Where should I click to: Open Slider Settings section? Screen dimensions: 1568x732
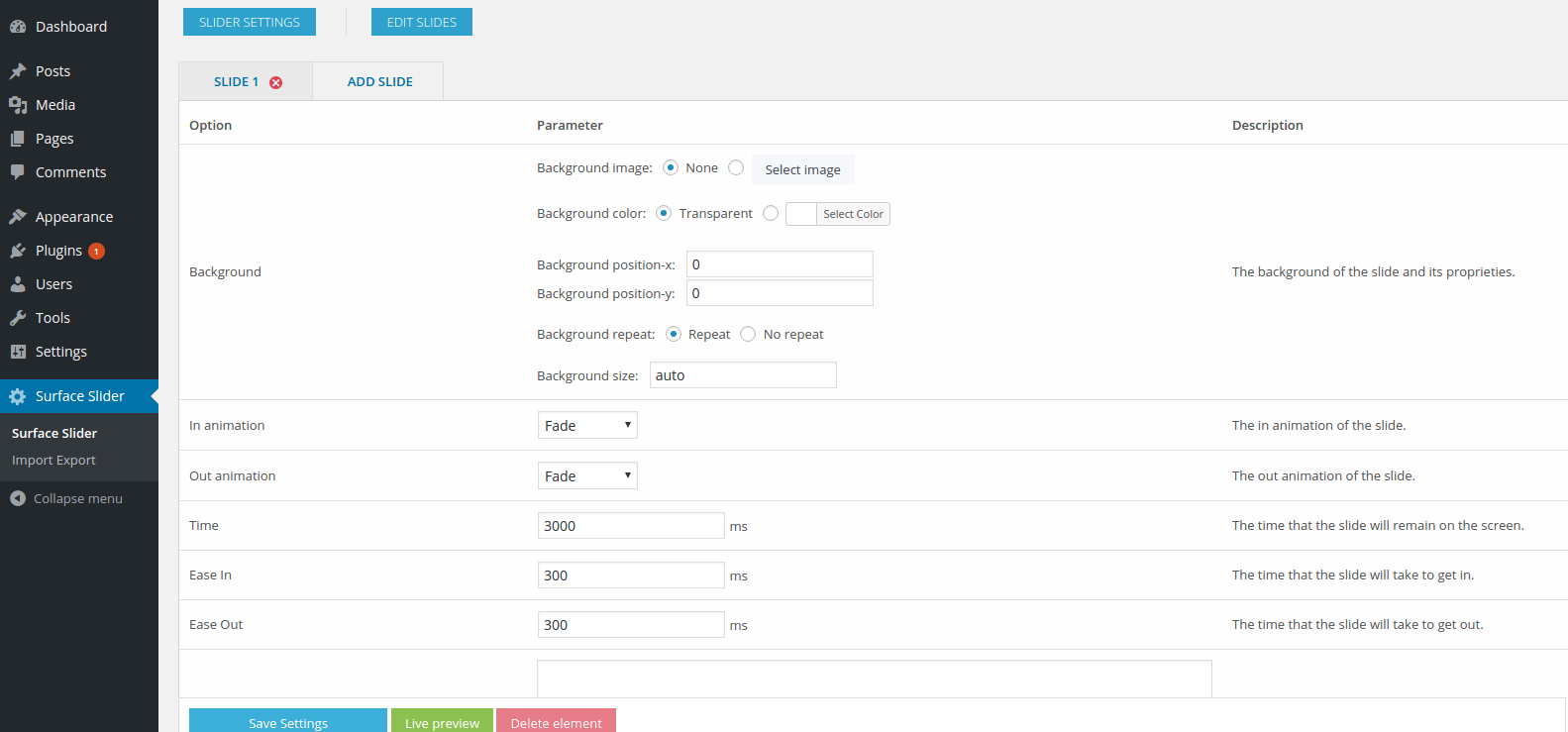pos(250,22)
